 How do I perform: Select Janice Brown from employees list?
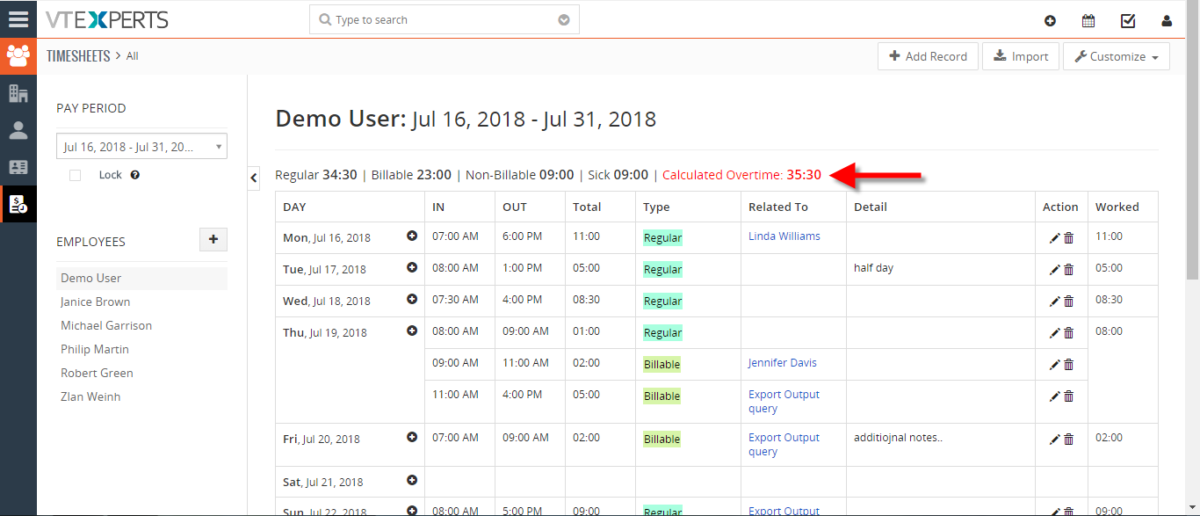(x=95, y=302)
